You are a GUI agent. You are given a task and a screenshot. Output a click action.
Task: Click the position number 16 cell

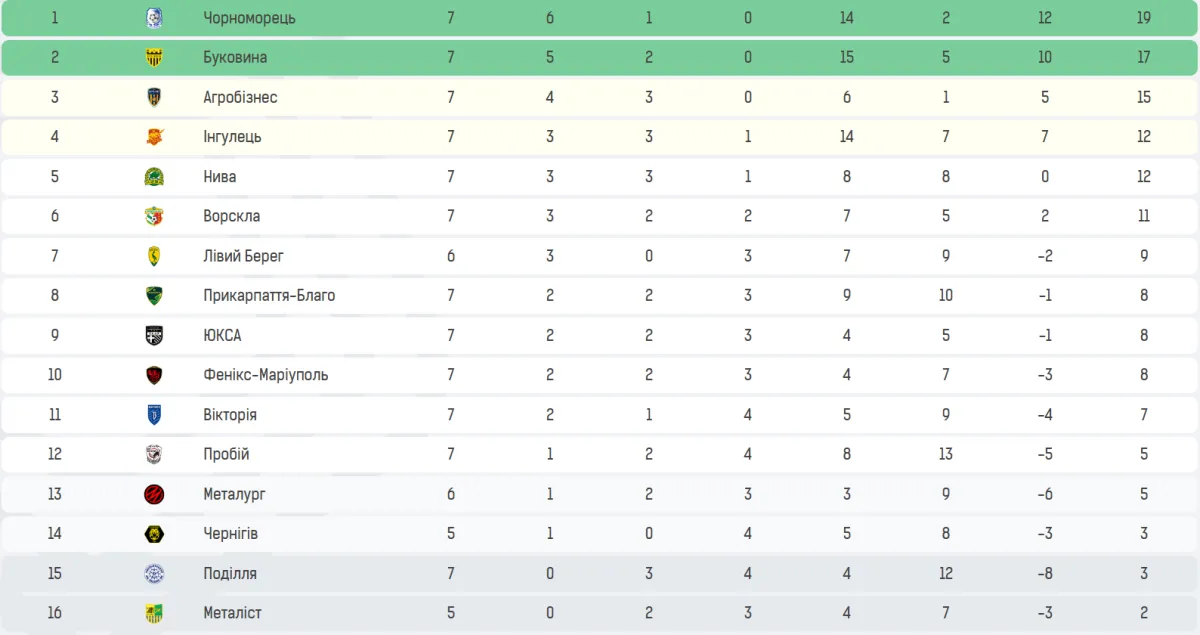pyautogui.click(x=55, y=613)
